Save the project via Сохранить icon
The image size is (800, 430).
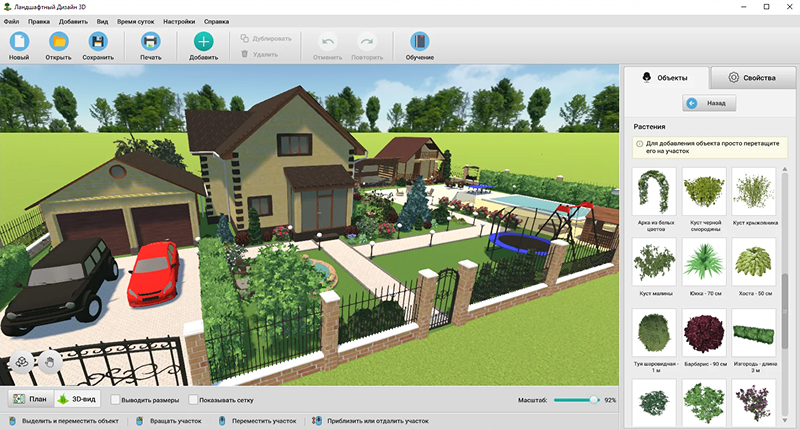[98, 42]
